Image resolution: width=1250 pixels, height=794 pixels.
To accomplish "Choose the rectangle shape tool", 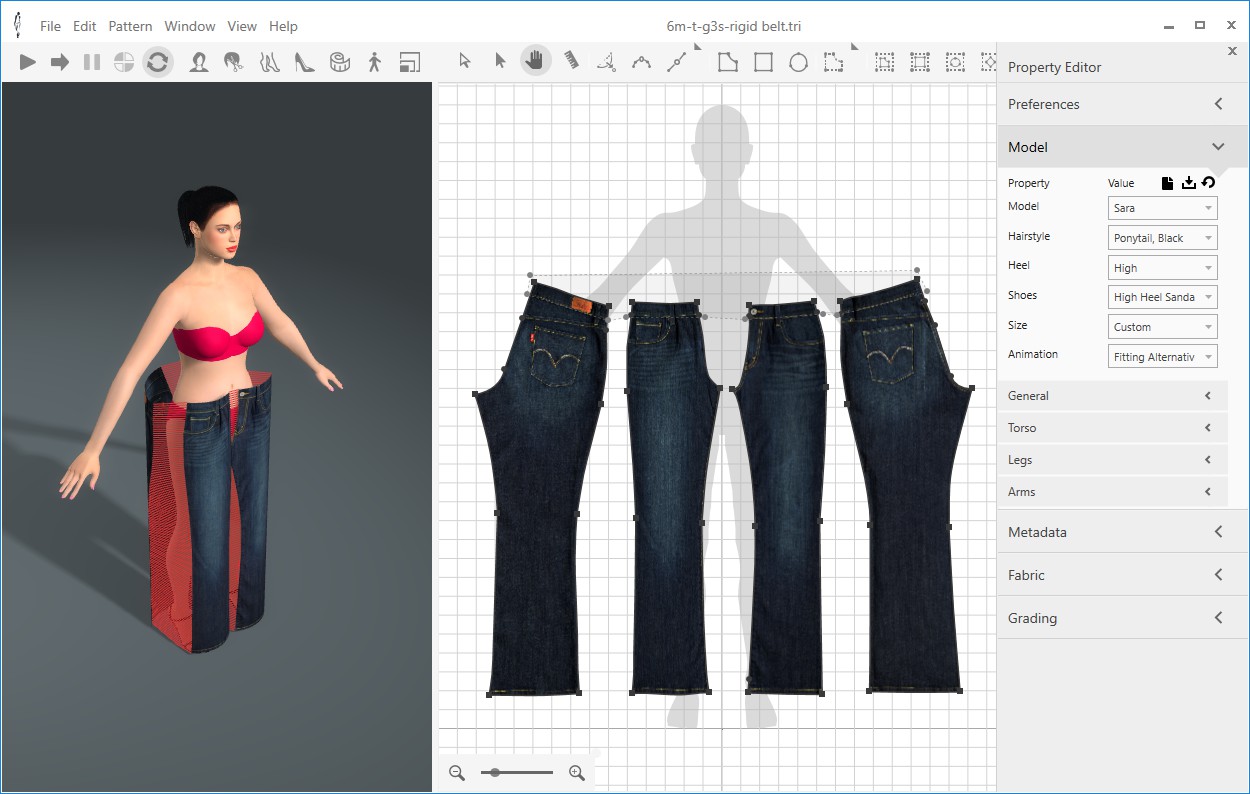I will click(763, 62).
